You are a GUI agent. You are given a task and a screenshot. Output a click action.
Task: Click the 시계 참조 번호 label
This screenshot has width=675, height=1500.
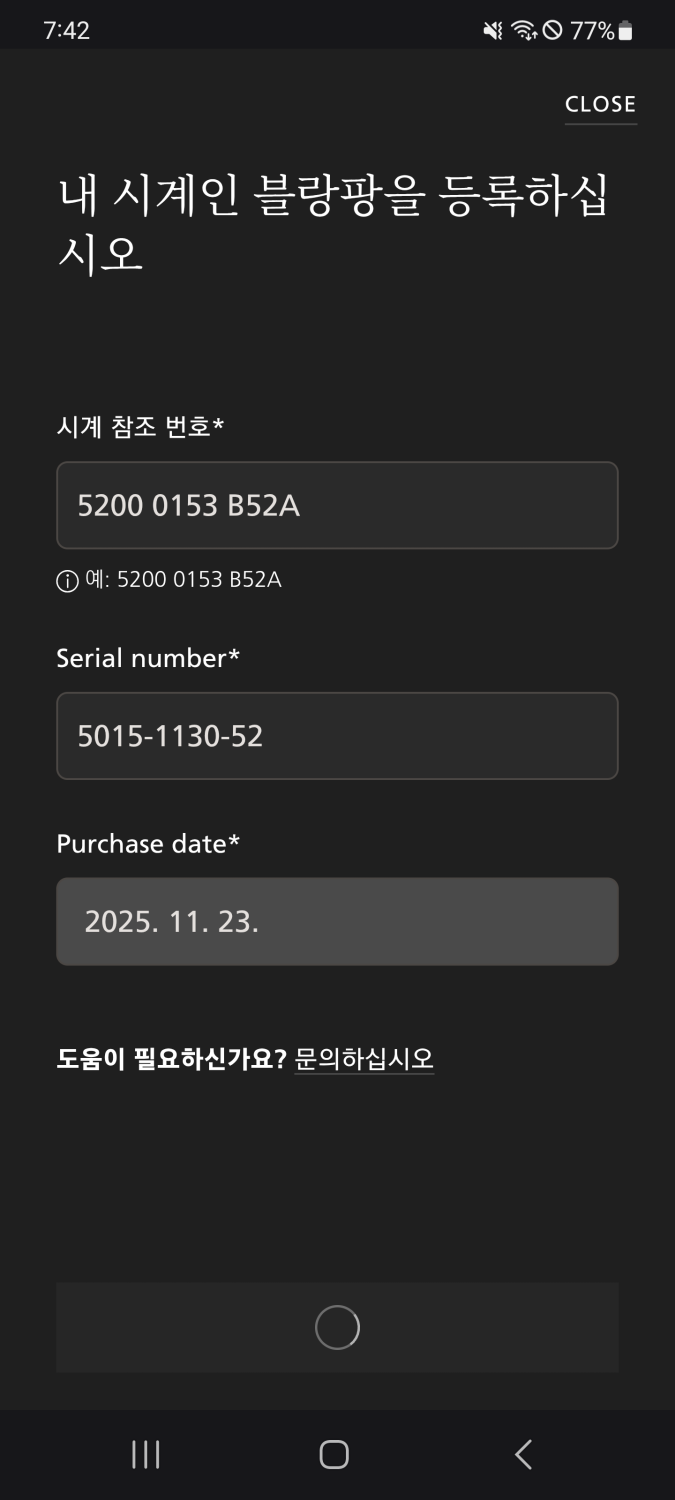140,427
